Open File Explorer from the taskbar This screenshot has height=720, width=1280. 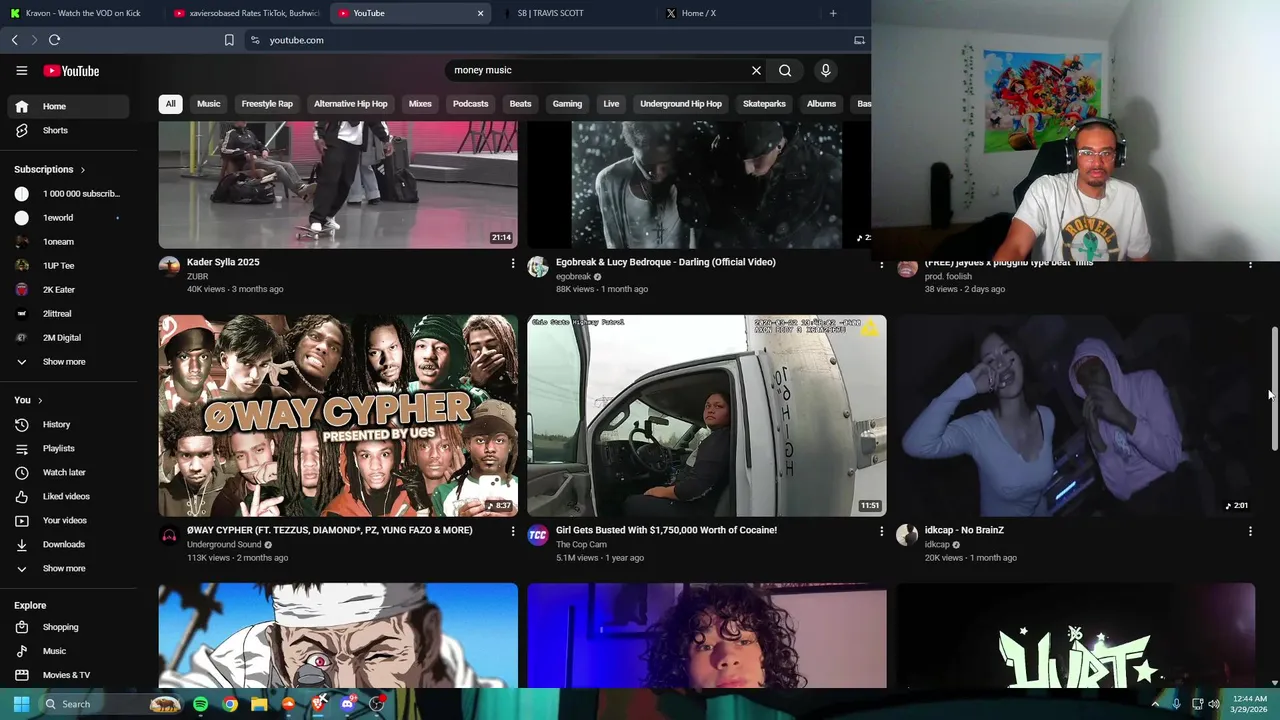[x=259, y=704]
